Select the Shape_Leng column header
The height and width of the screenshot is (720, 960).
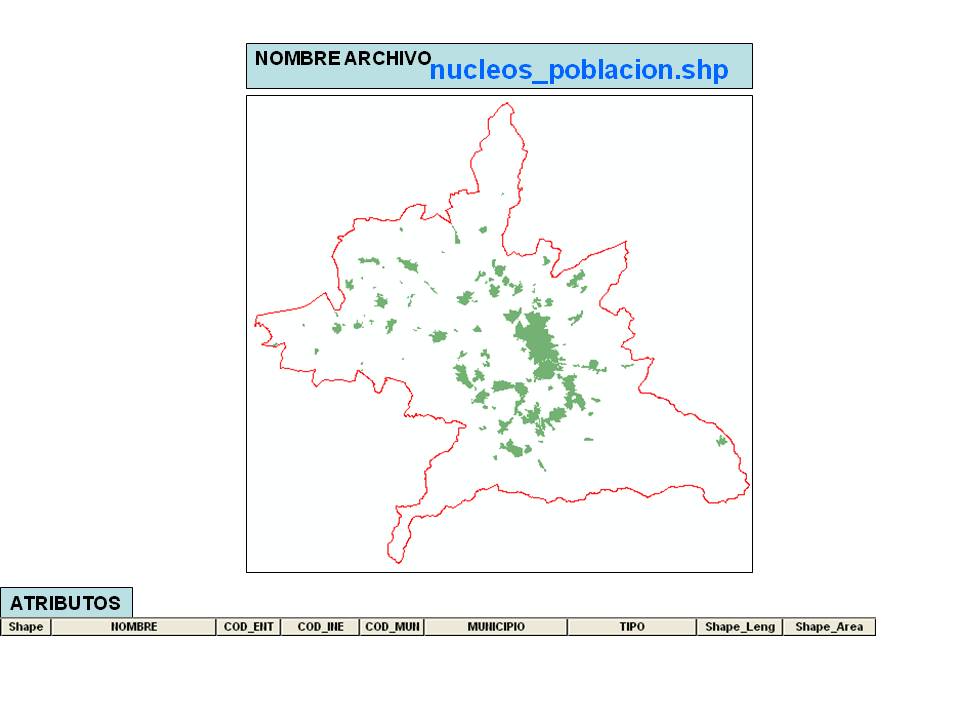740,627
